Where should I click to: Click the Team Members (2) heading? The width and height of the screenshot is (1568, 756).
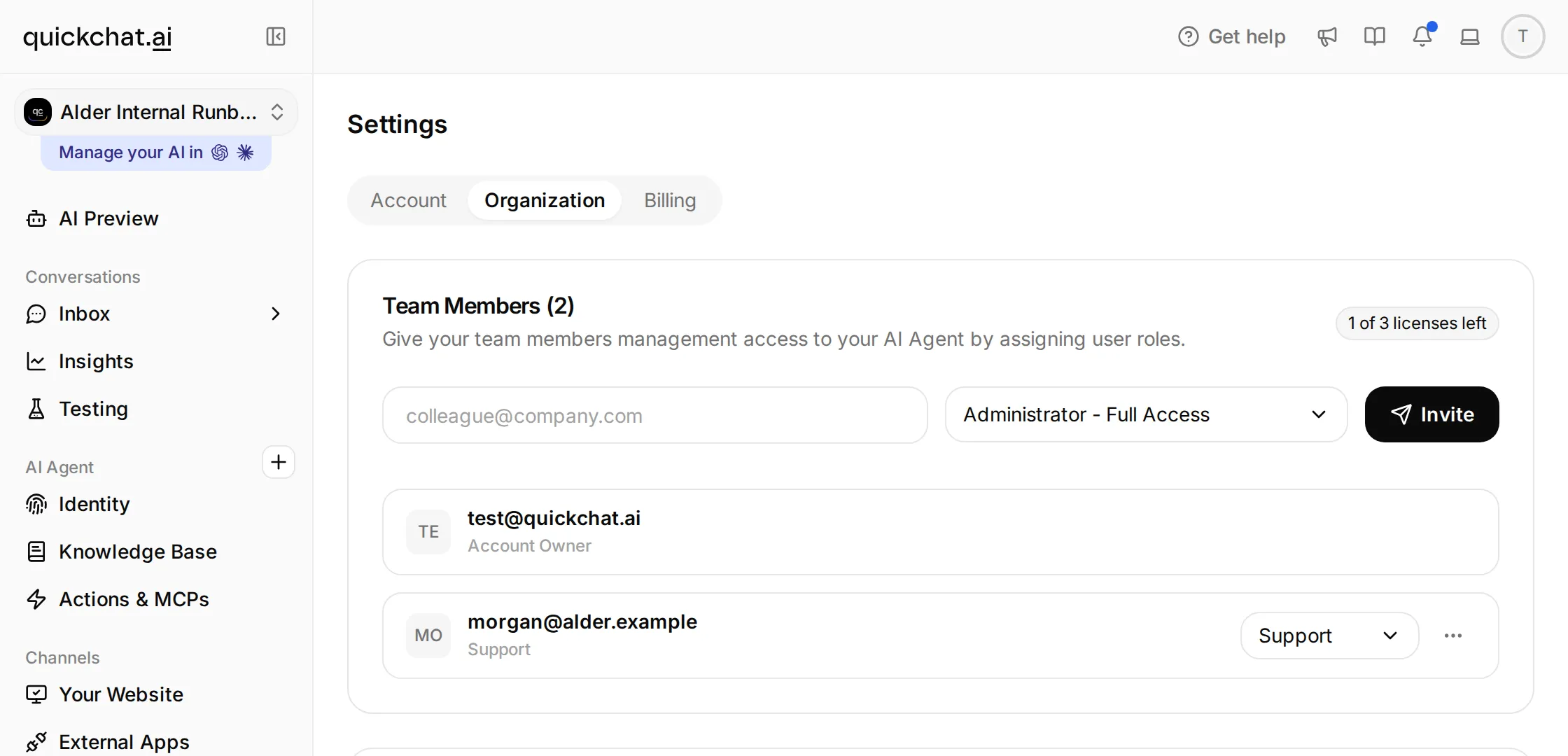pyautogui.click(x=478, y=306)
